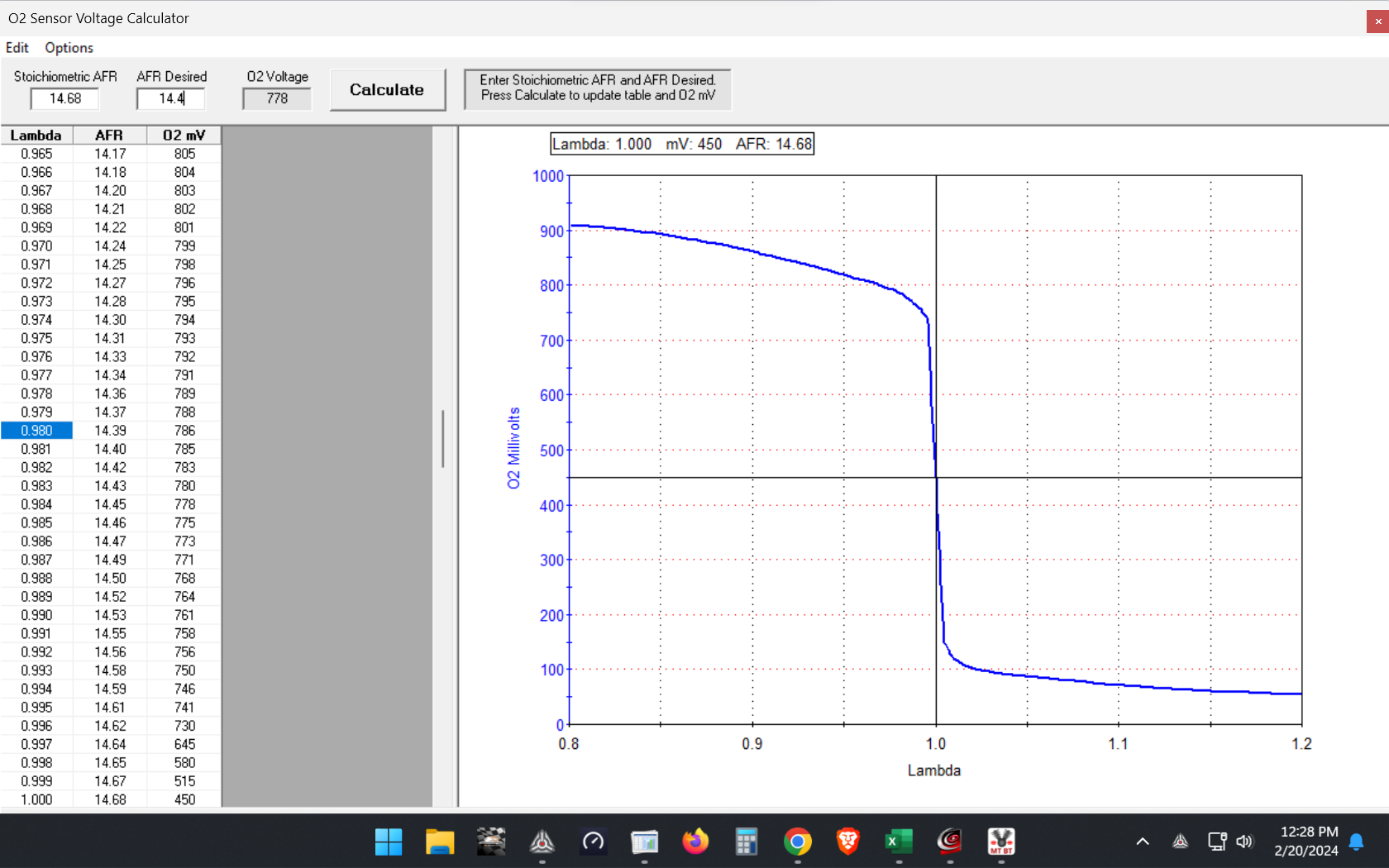Click the O2 Voltage output field
Screen dimensions: 1389x868
point(277,98)
